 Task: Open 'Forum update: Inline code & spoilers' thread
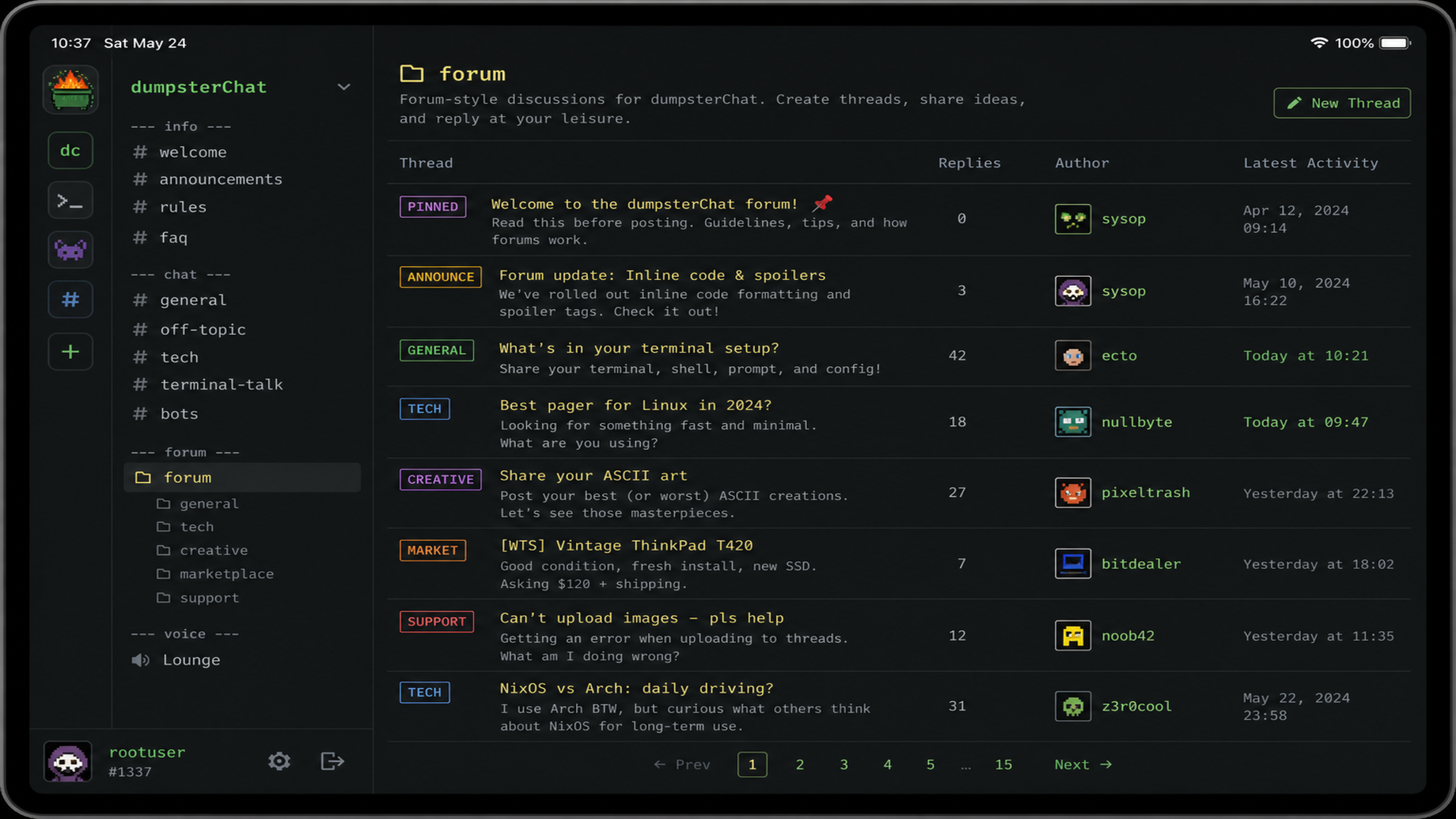(x=662, y=275)
